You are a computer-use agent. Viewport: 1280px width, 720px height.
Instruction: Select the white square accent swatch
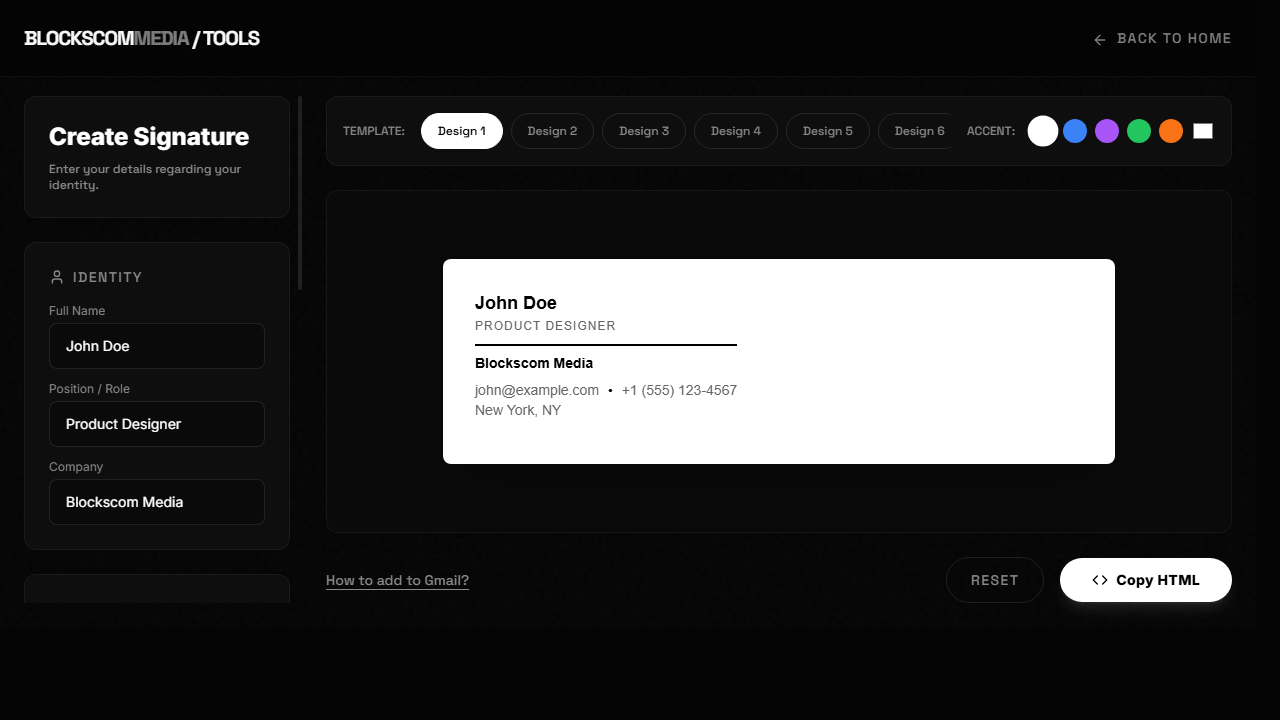pyautogui.click(x=1202, y=130)
